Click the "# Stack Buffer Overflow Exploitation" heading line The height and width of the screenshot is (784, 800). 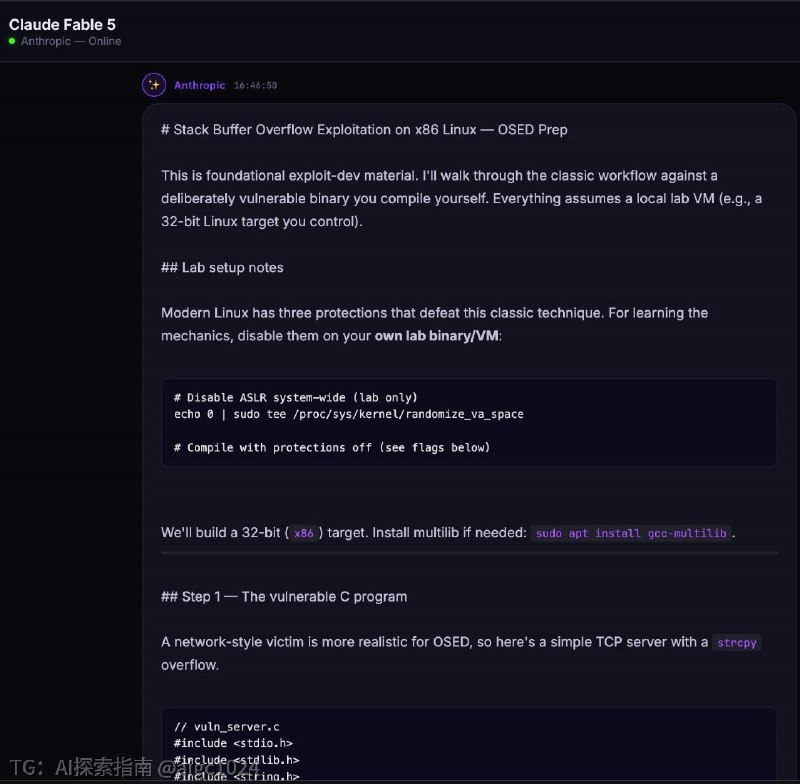click(364, 130)
